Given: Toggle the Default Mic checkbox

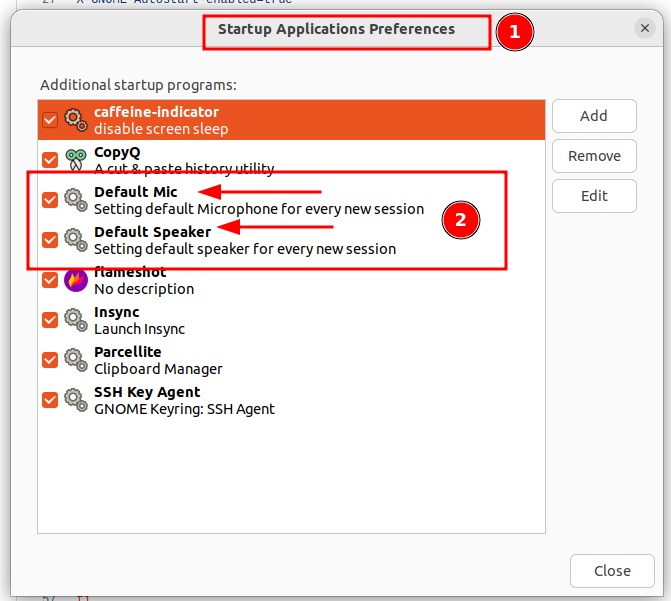Looking at the screenshot, I should point(50,200).
